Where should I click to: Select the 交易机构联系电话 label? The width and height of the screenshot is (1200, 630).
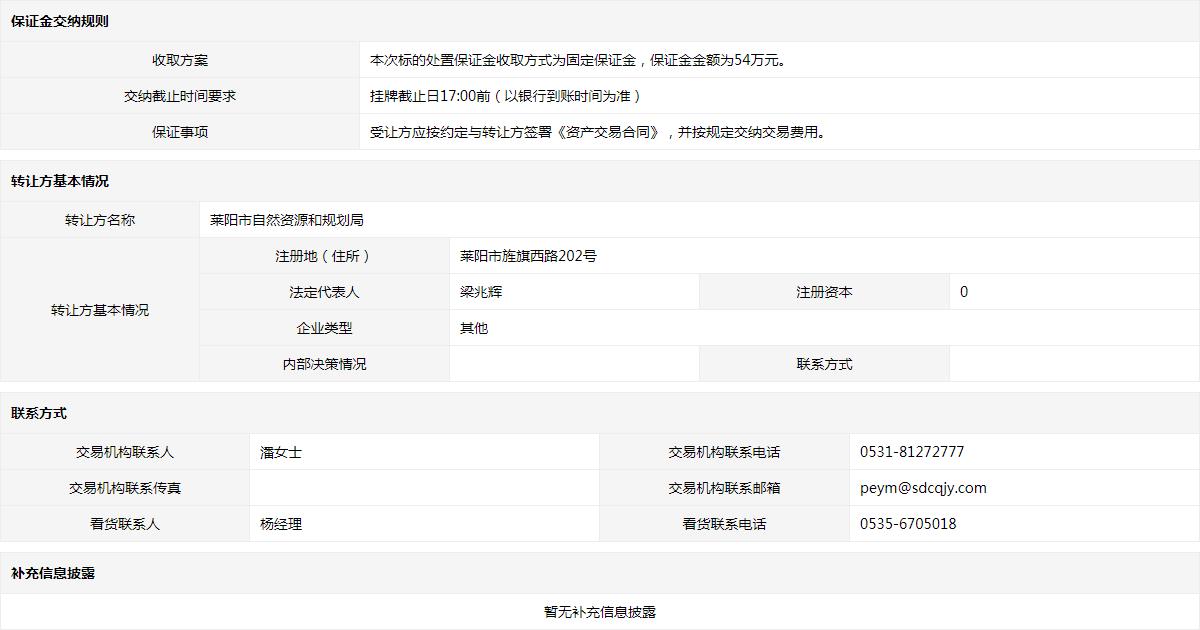(x=725, y=452)
